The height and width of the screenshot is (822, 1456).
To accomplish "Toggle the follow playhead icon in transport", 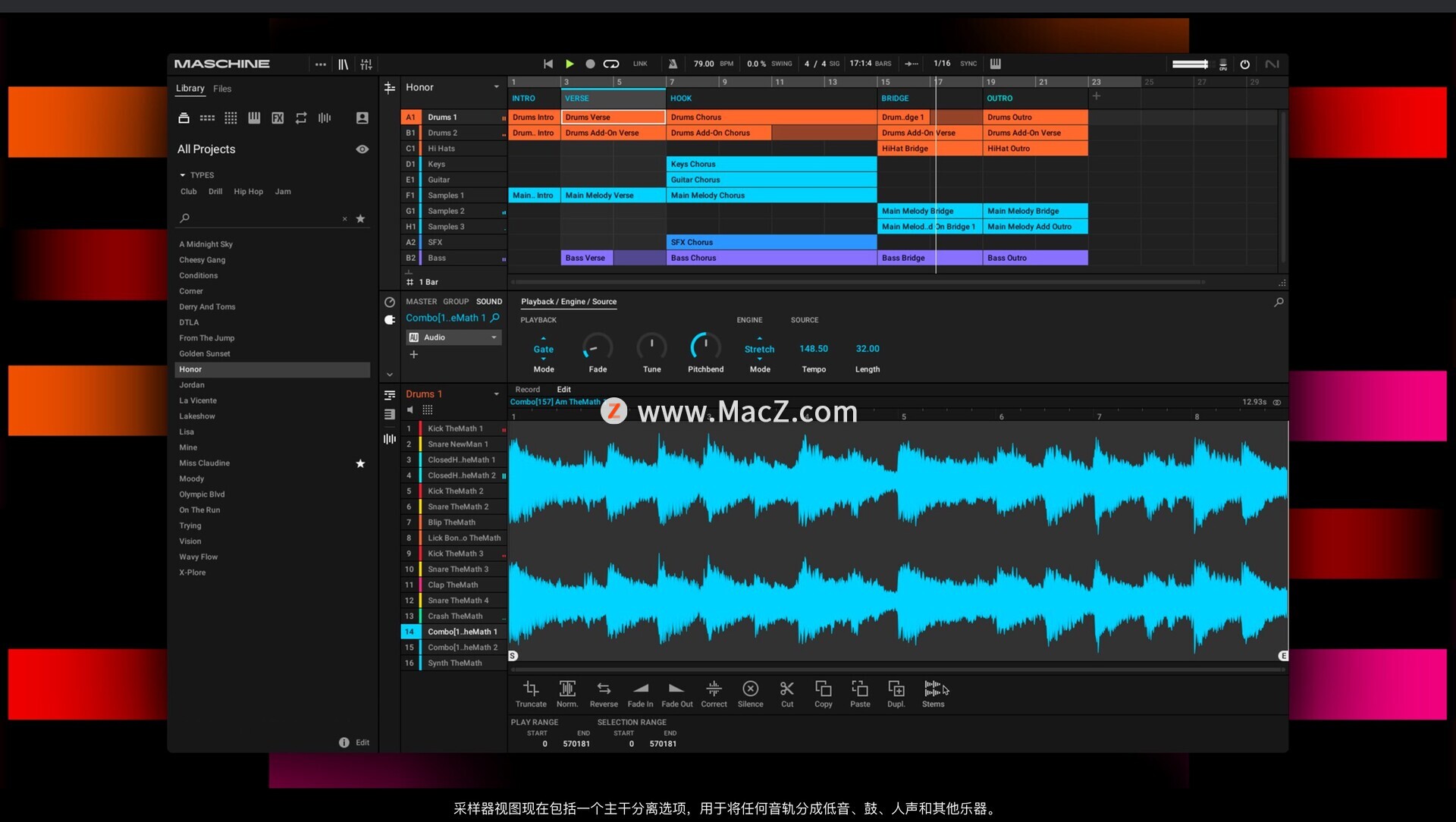I will click(x=912, y=64).
